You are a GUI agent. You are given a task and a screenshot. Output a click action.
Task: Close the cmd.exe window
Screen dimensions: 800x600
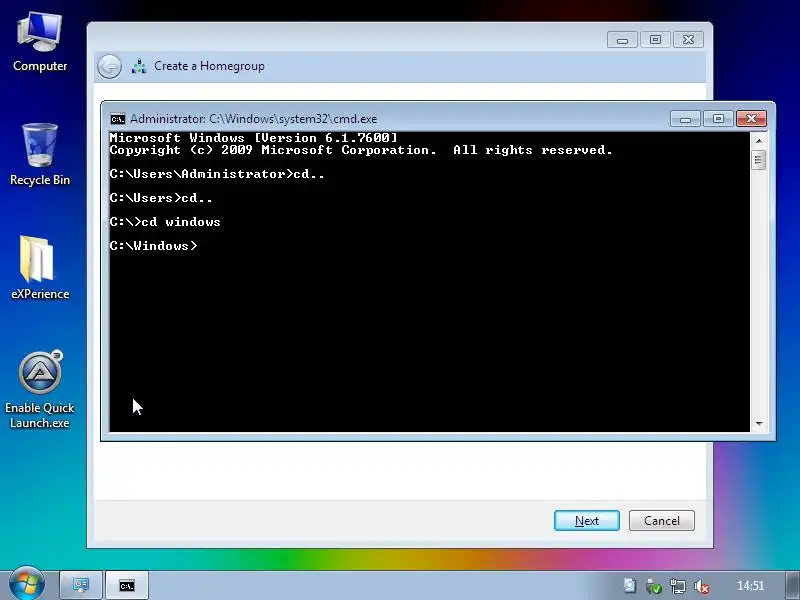[x=751, y=119]
